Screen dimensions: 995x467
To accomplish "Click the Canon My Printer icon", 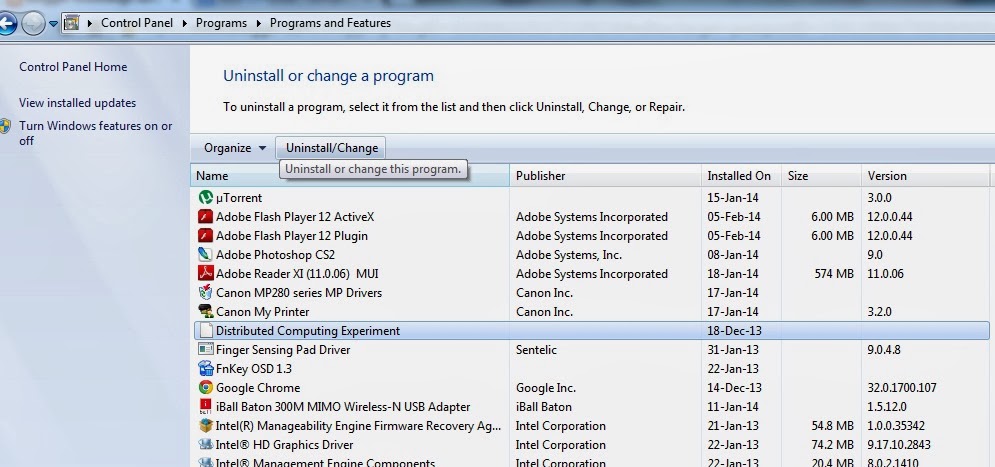I will [206, 312].
